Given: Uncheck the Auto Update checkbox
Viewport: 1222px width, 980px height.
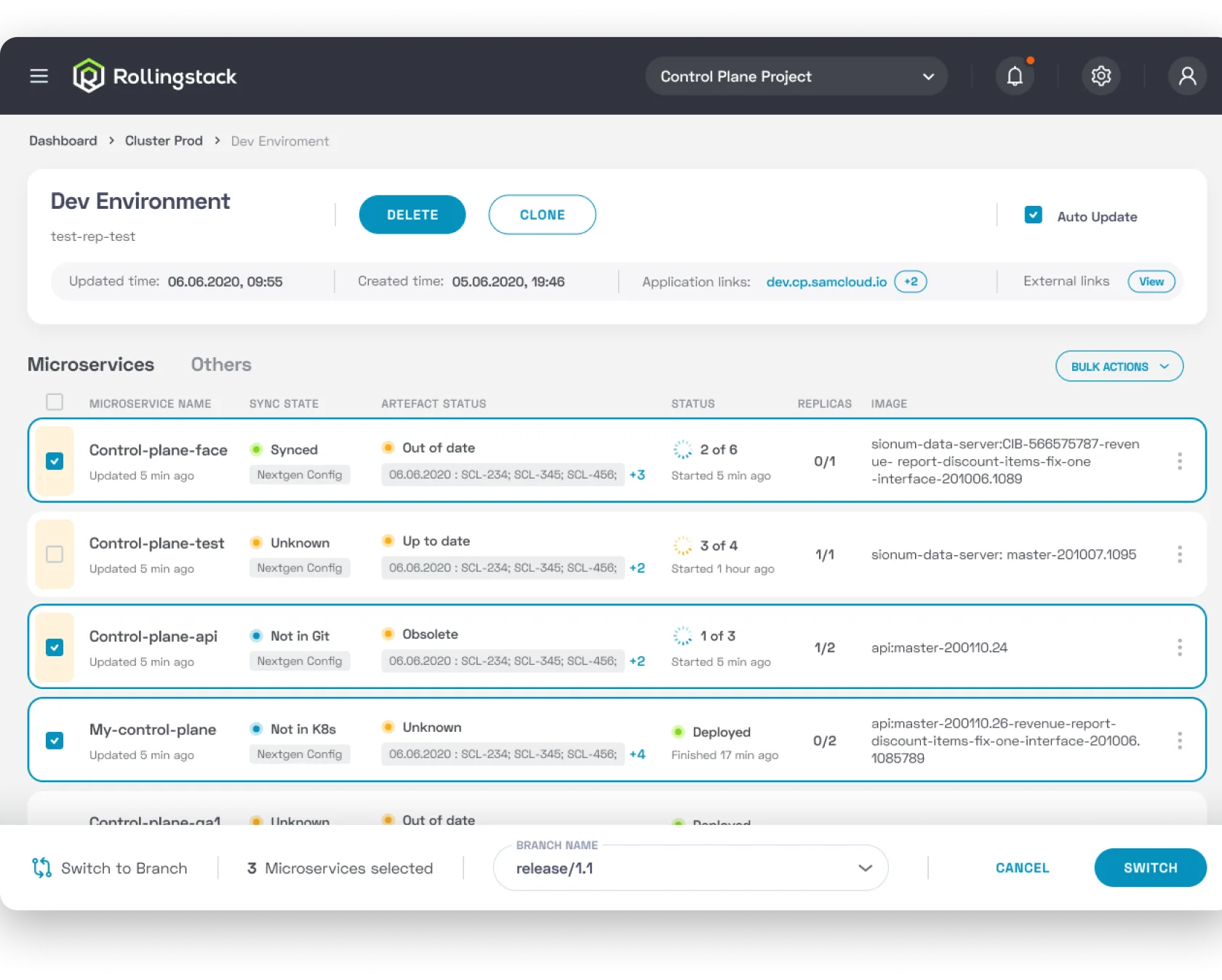Looking at the screenshot, I should pos(1033,215).
